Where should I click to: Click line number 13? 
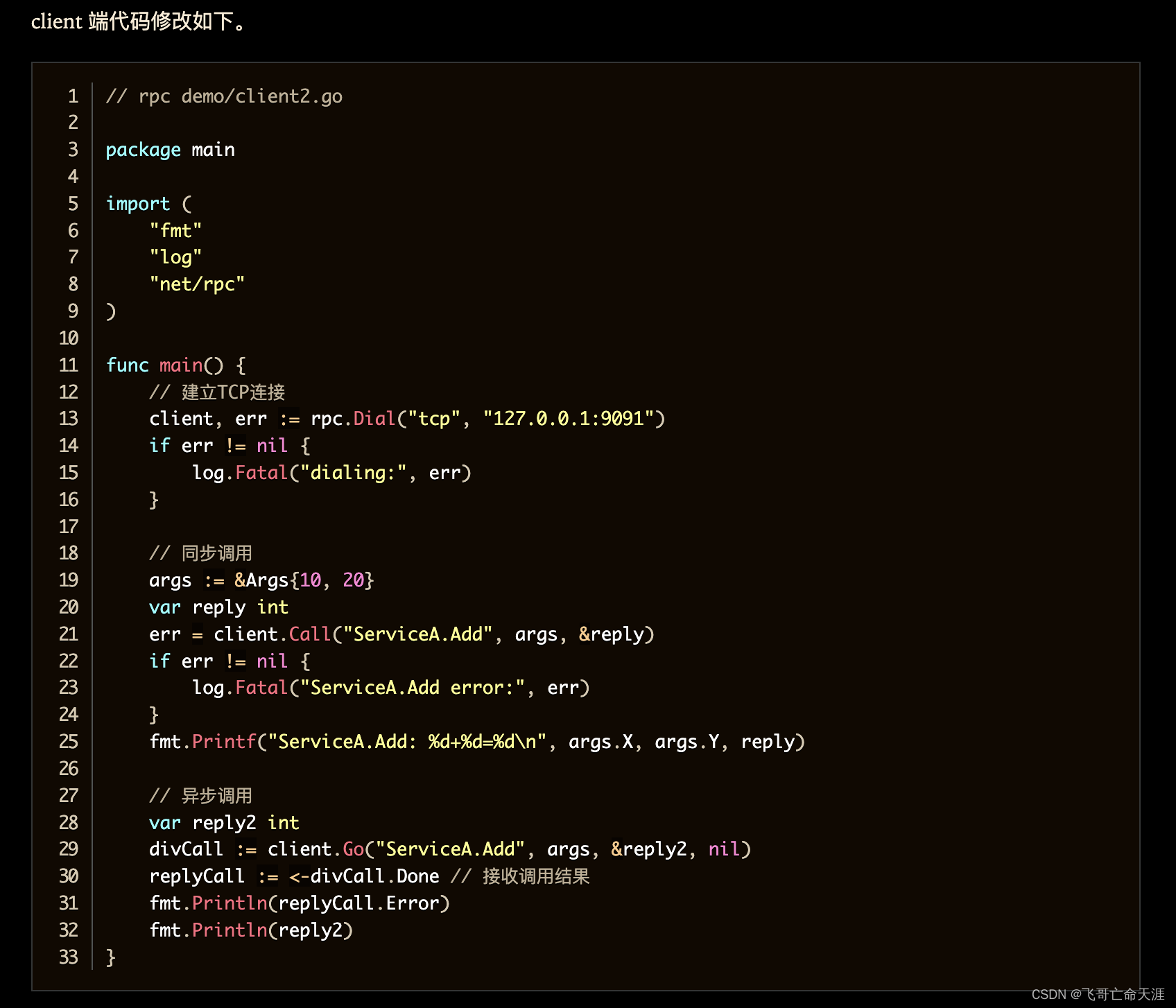(69, 419)
